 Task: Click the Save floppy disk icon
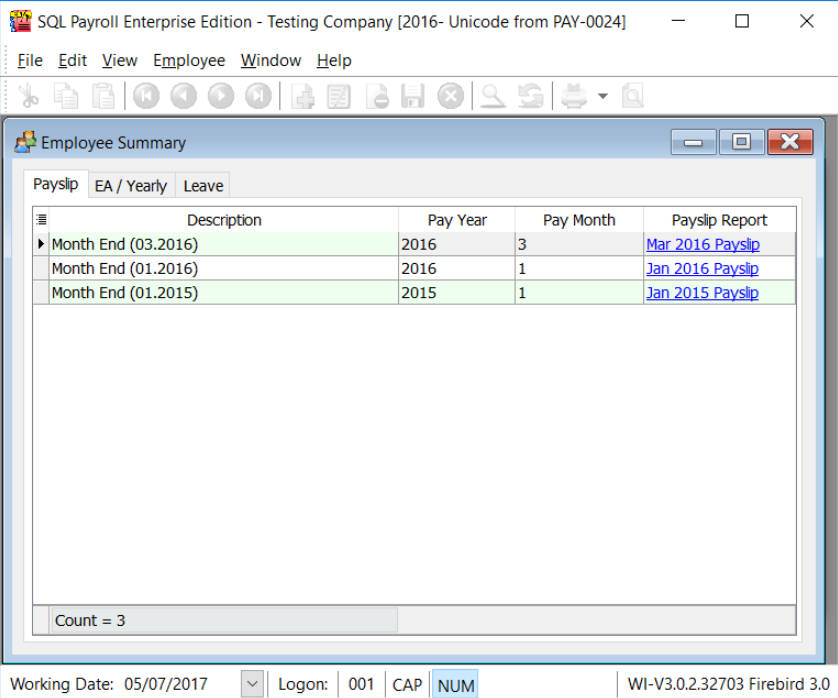click(413, 96)
